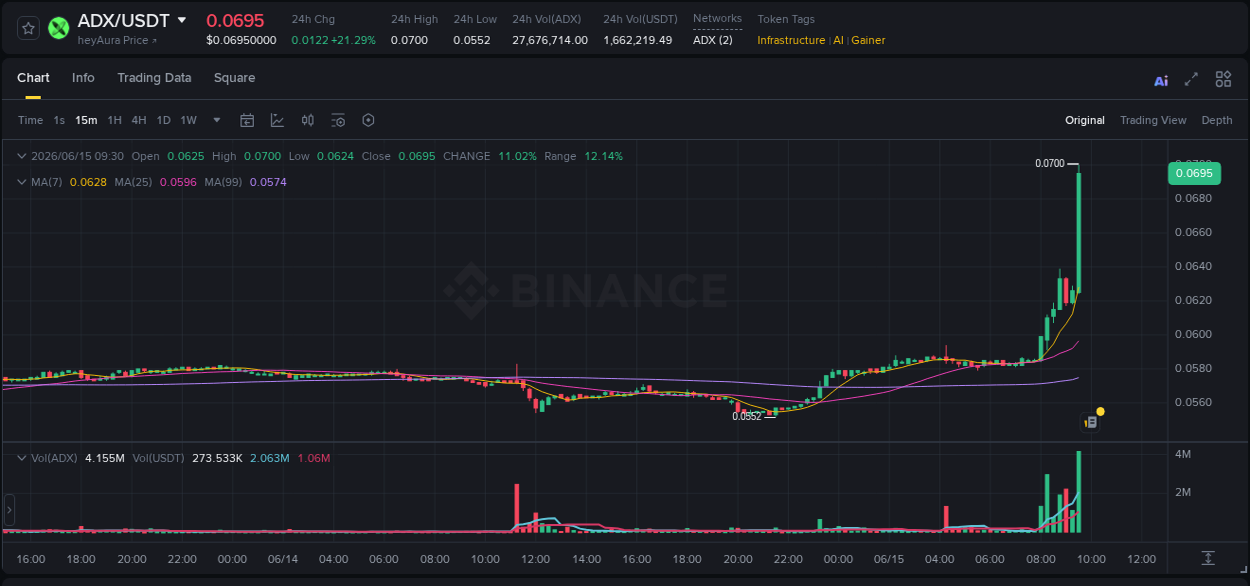Click the AI token tag
The height and width of the screenshot is (586, 1250).
coord(838,40)
